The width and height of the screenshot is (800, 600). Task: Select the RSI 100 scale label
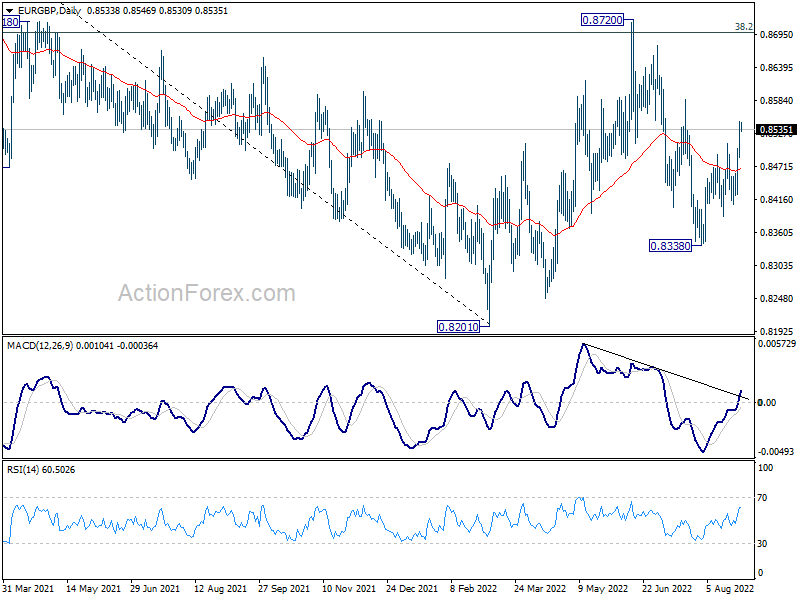(765, 468)
